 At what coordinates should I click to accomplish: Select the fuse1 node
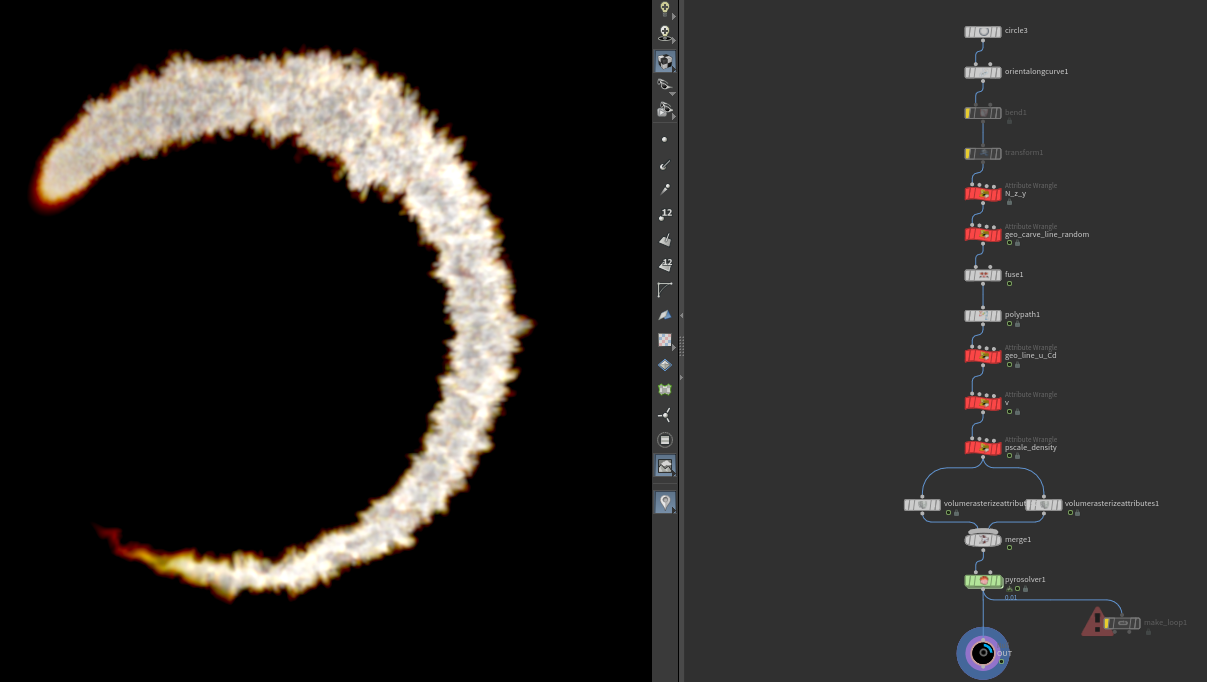pos(983,275)
